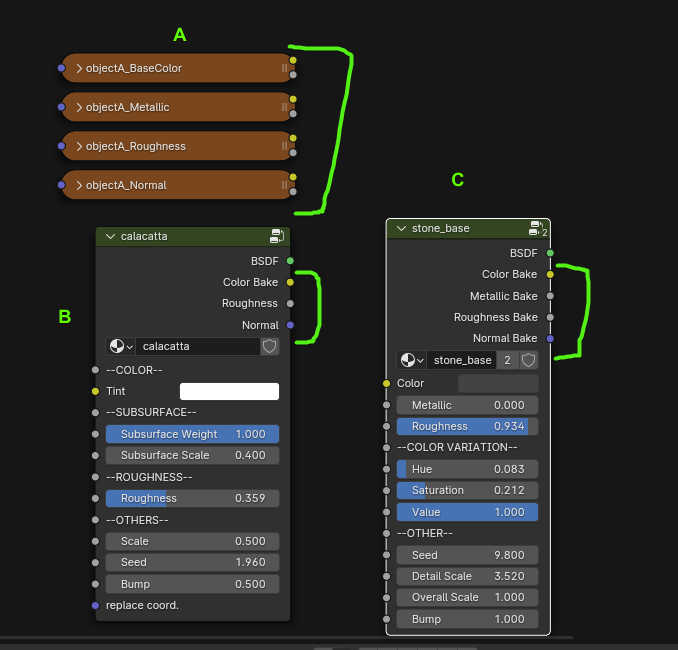Click objectA_Roughness vector input socket

pyautogui.click(x=61, y=146)
